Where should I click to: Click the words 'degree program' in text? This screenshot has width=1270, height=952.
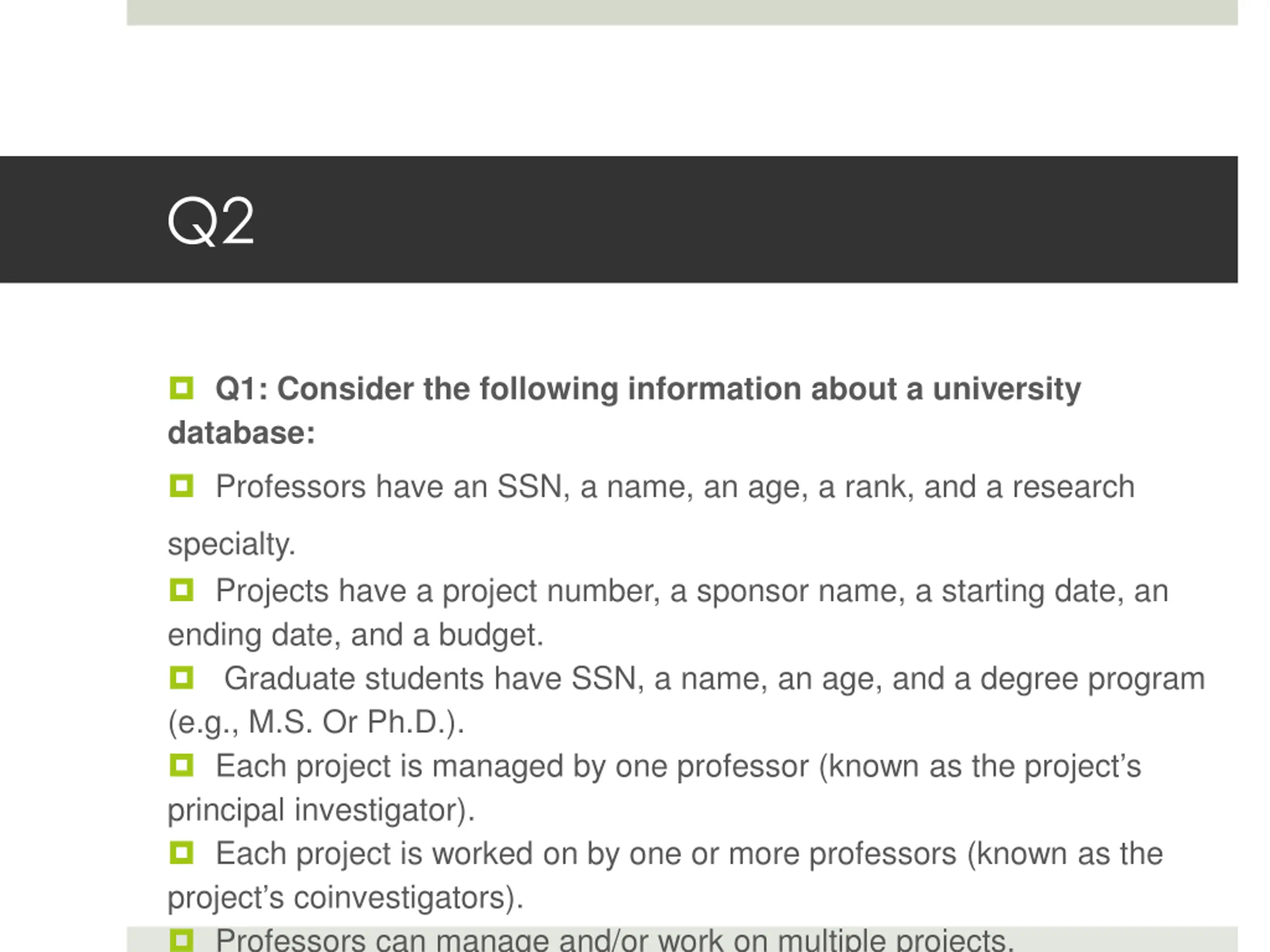tap(1092, 679)
